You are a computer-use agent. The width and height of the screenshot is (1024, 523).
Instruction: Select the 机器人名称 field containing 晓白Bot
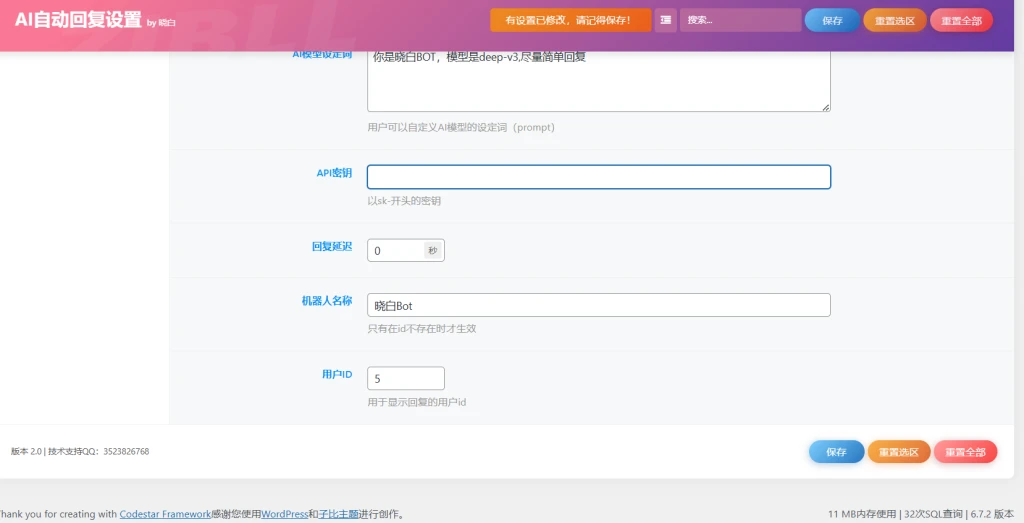[x=598, y=305]
